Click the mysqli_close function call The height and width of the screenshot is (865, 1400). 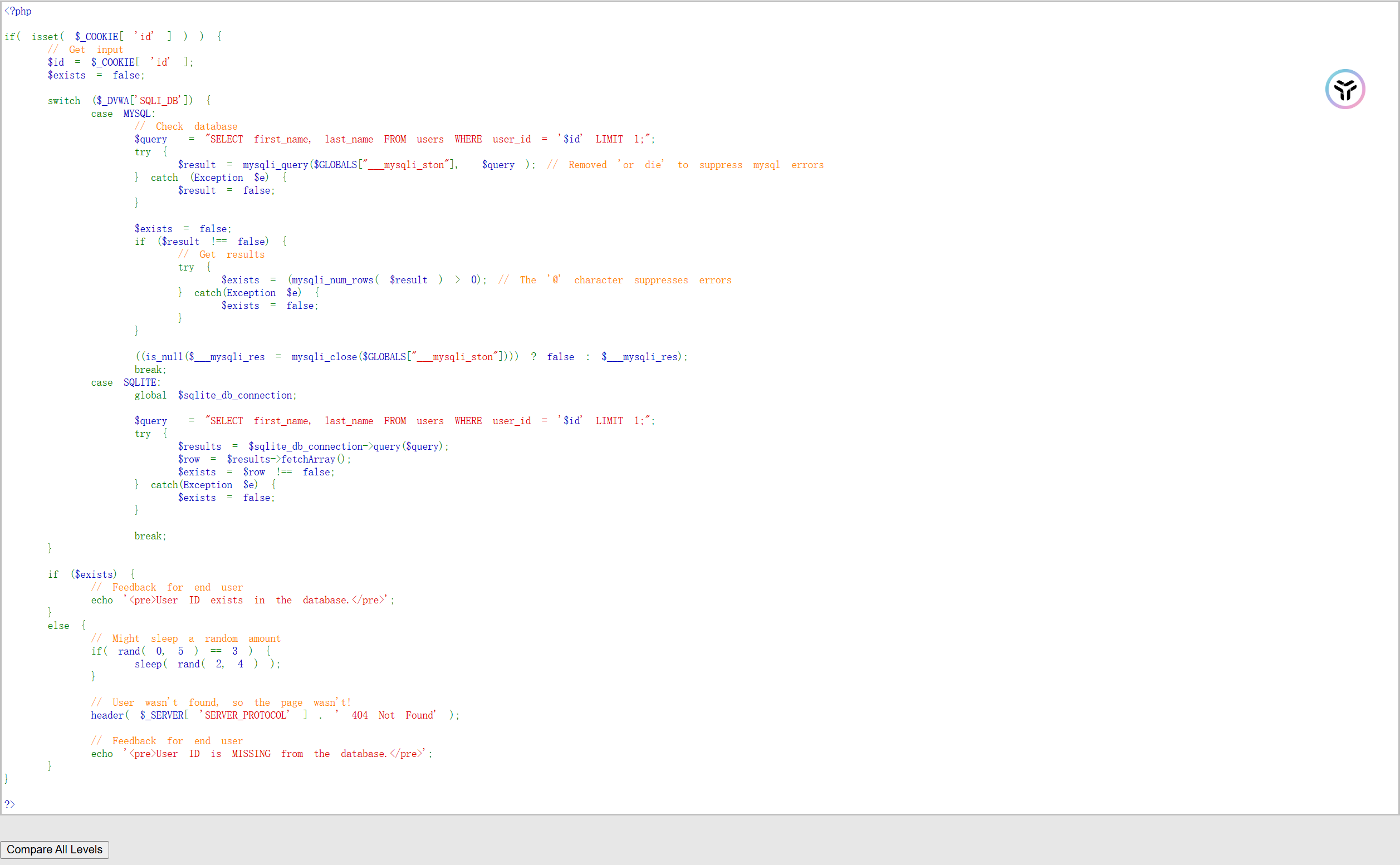pyautogui.click(x=324, y=356)
